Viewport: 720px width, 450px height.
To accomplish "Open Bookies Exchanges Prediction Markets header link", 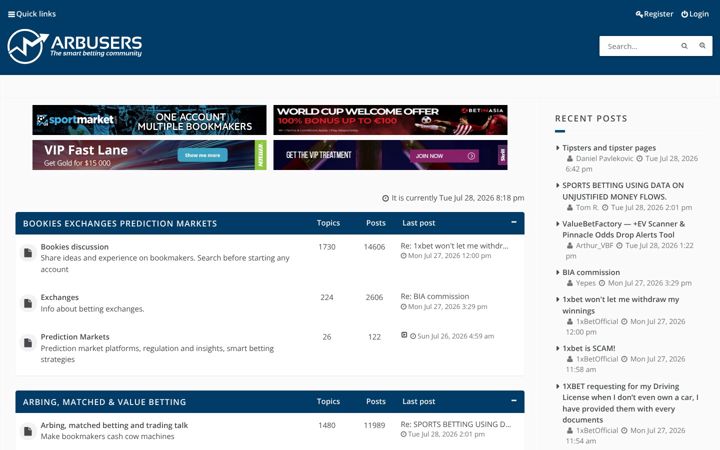I will coord(120,224).
